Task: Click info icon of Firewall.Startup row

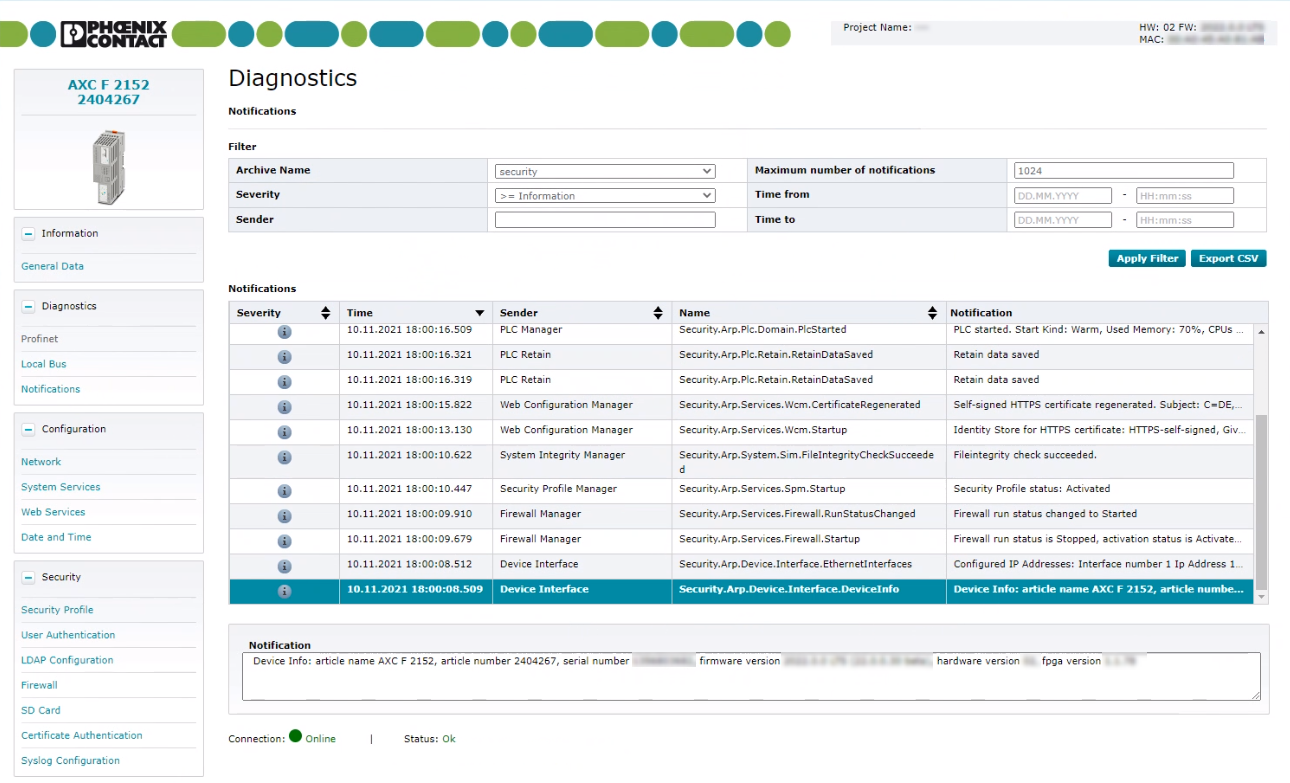Action: tap(284, 541)
